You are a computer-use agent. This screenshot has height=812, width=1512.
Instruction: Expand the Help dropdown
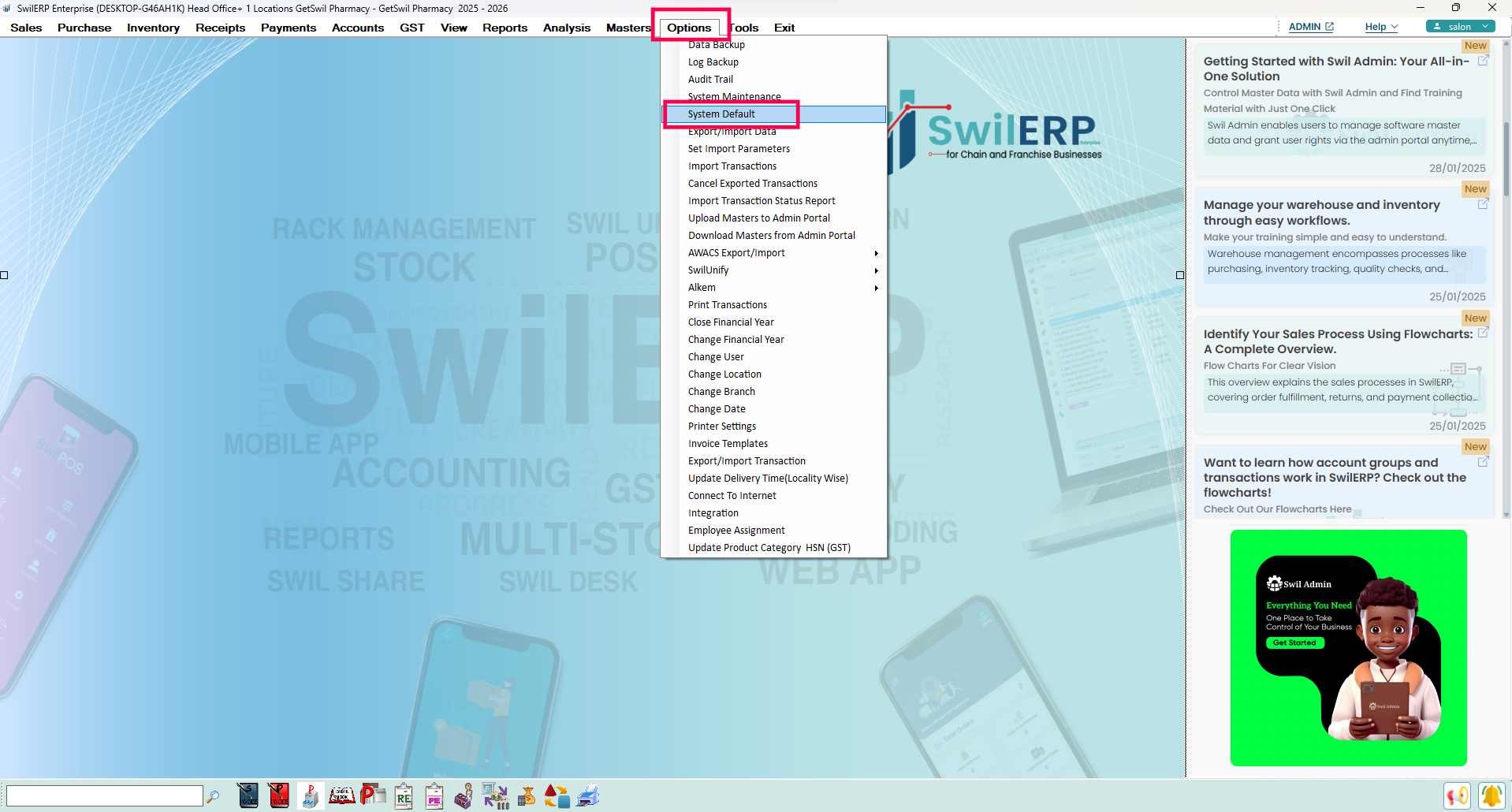coord(1381,27)
